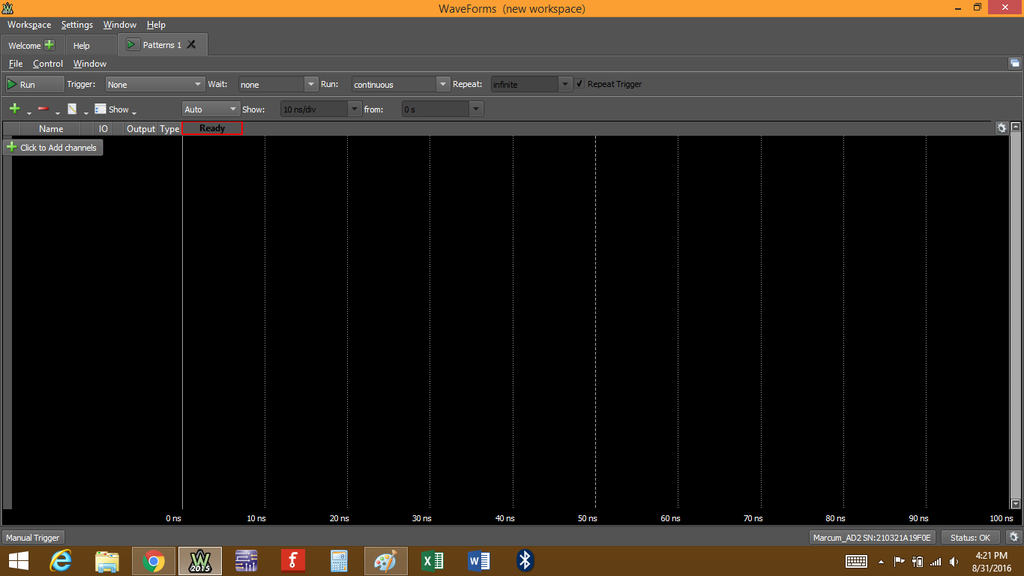Close the Patterns 1 tab
1024x576 pixels.
191,44
